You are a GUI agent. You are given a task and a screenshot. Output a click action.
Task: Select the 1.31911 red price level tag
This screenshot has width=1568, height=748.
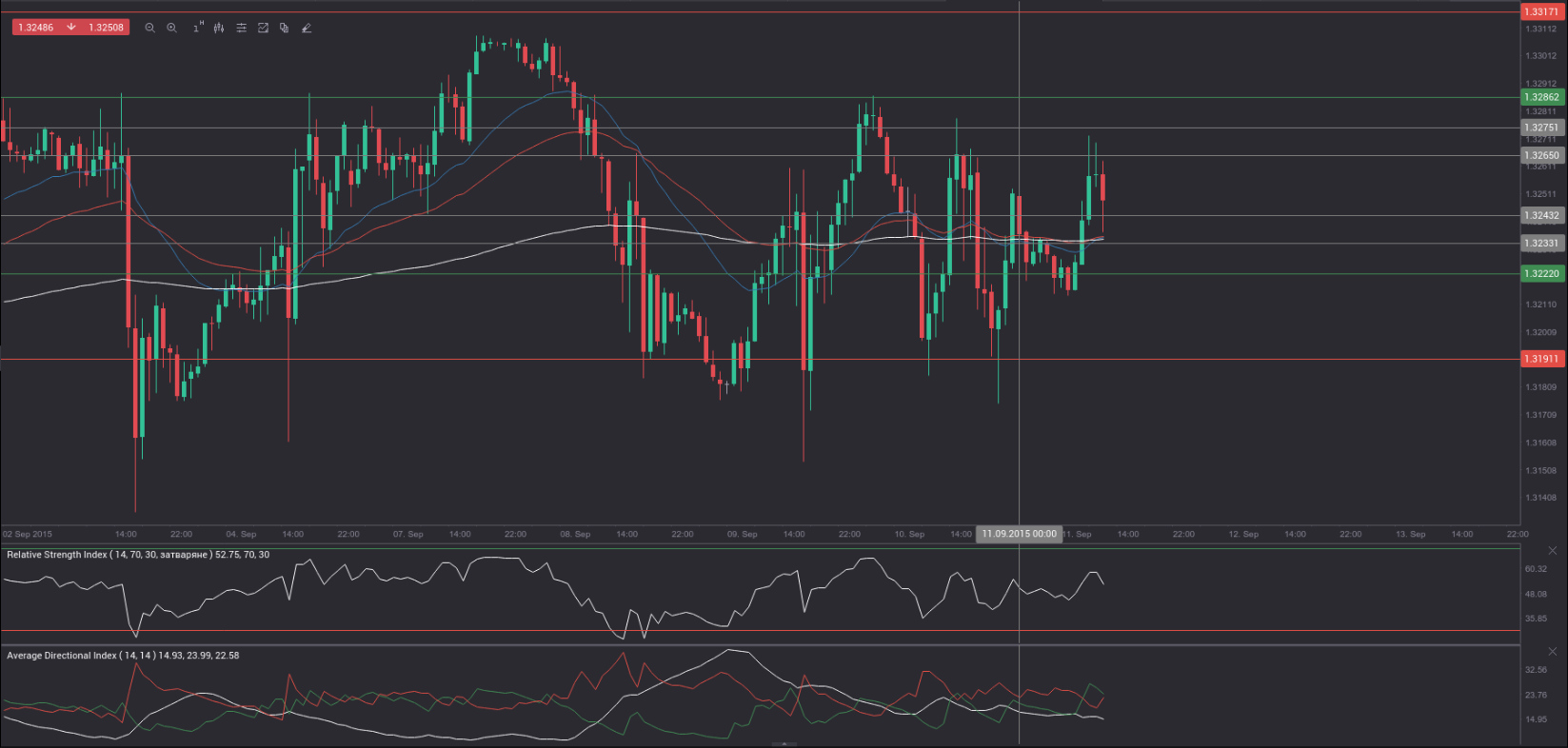(1540, 359)
